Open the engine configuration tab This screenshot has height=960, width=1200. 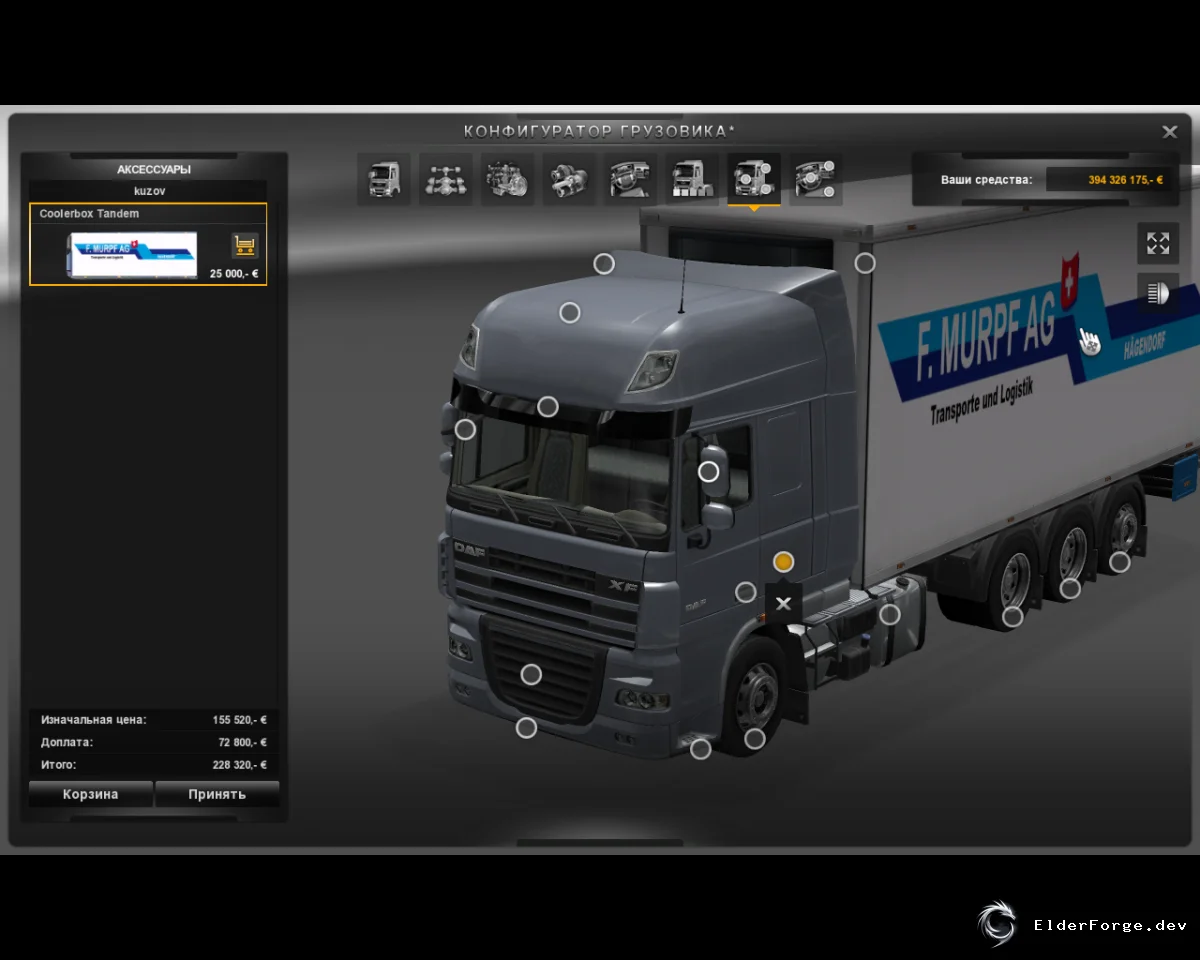tap(508, 179)
